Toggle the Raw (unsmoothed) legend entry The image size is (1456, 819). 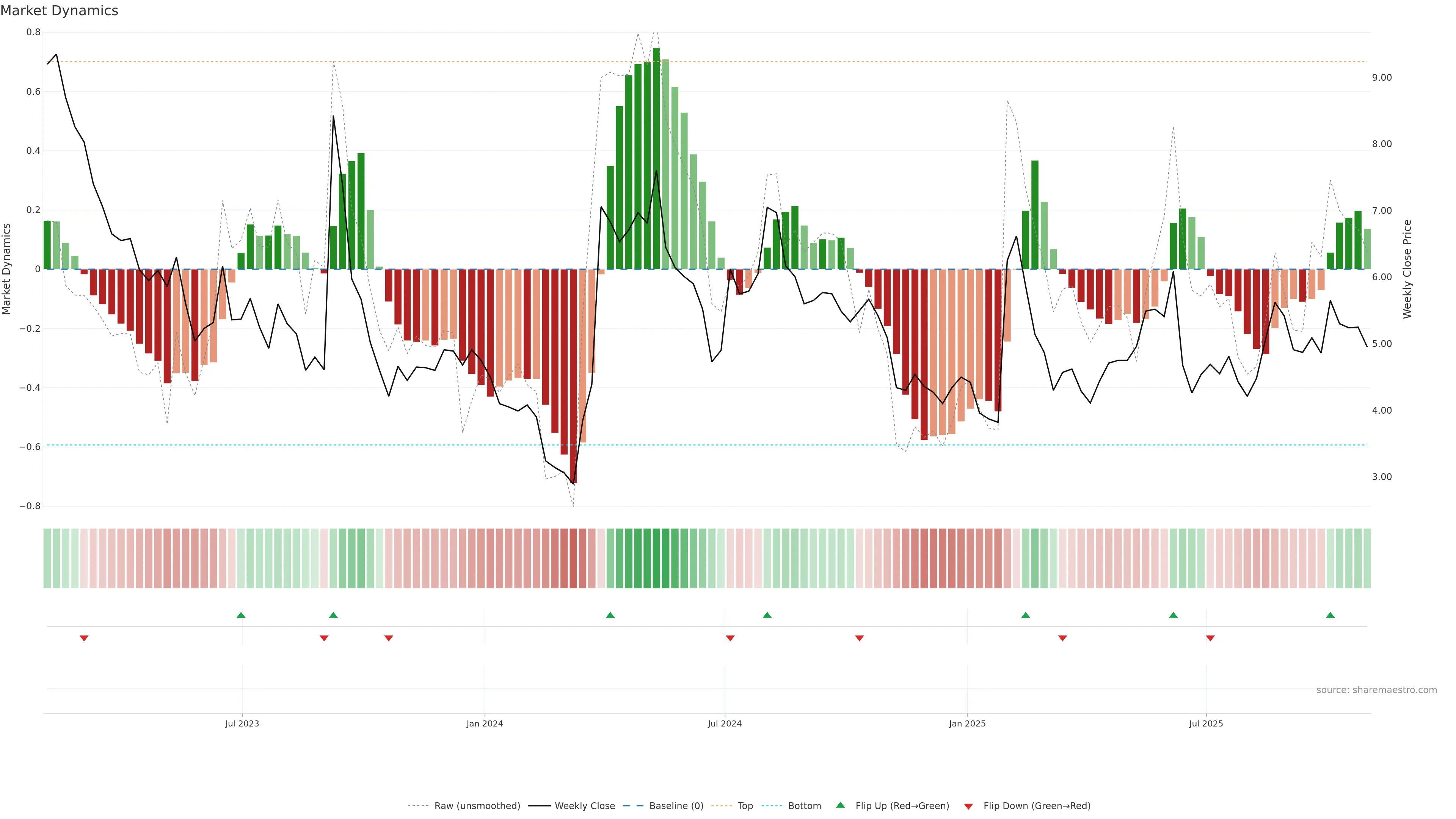(x=477, y=806)
